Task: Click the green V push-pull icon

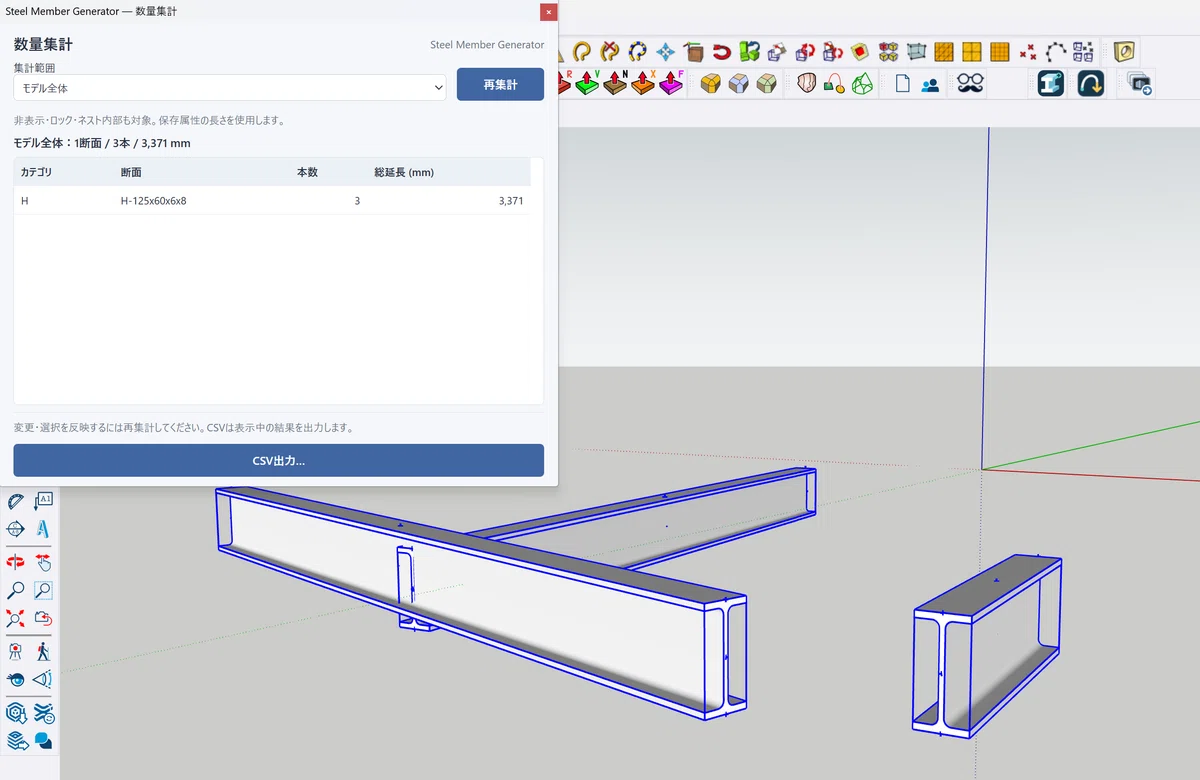Action: [x=589, y=84]
